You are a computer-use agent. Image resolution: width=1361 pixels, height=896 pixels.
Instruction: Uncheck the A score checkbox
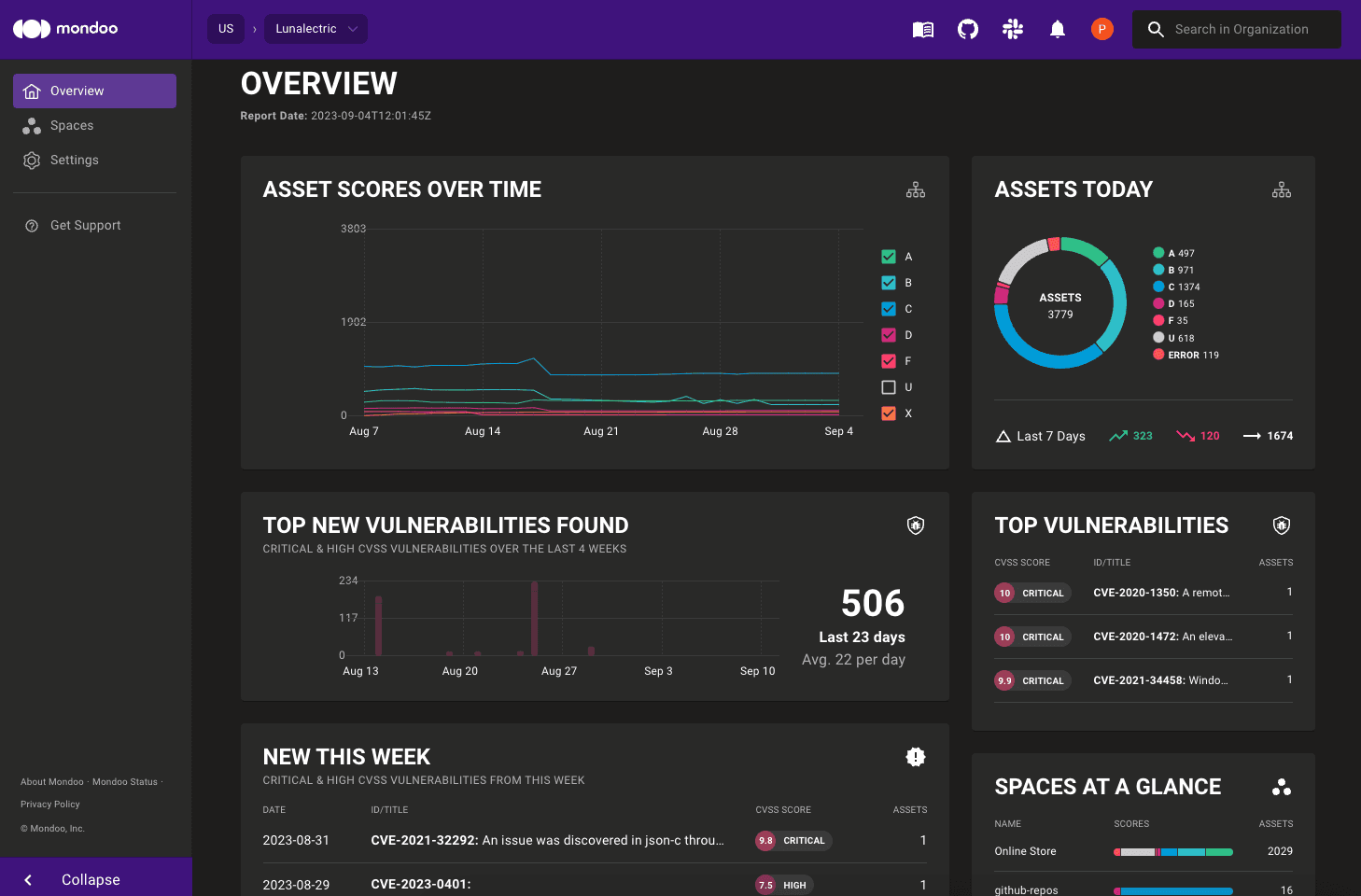point(889,257)
